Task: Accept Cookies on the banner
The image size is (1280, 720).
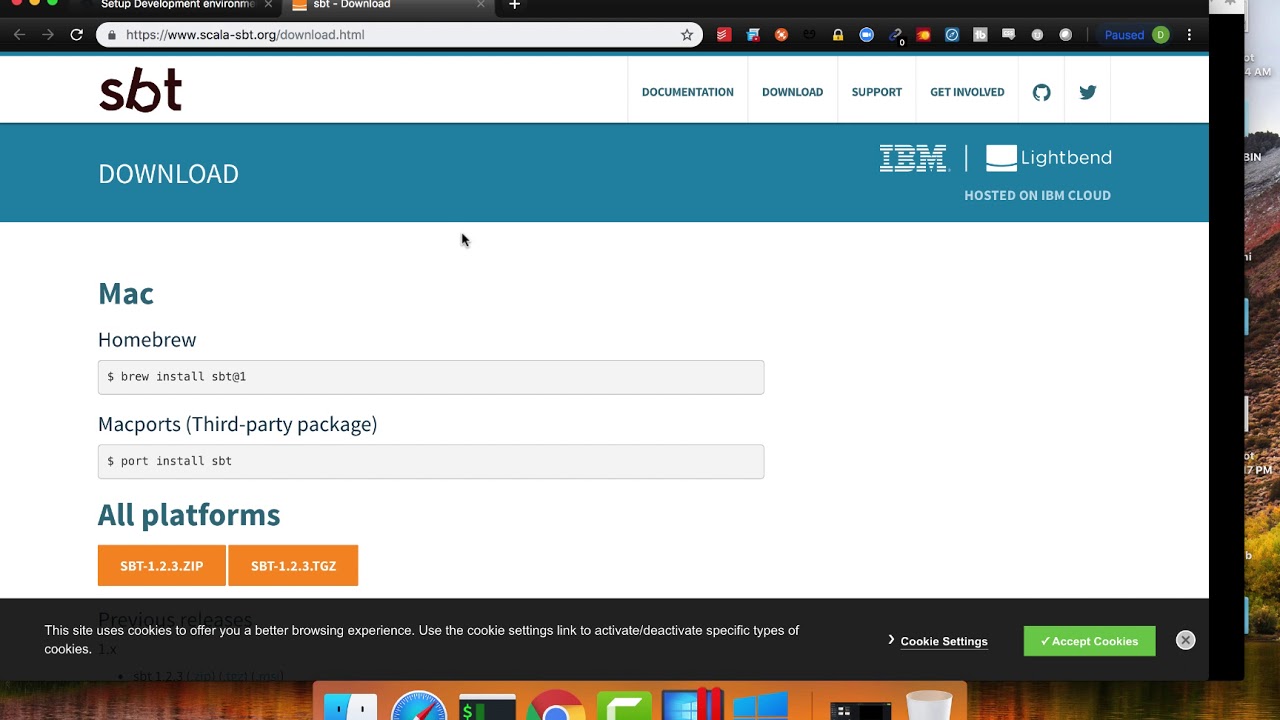Action: point(1089,641)
